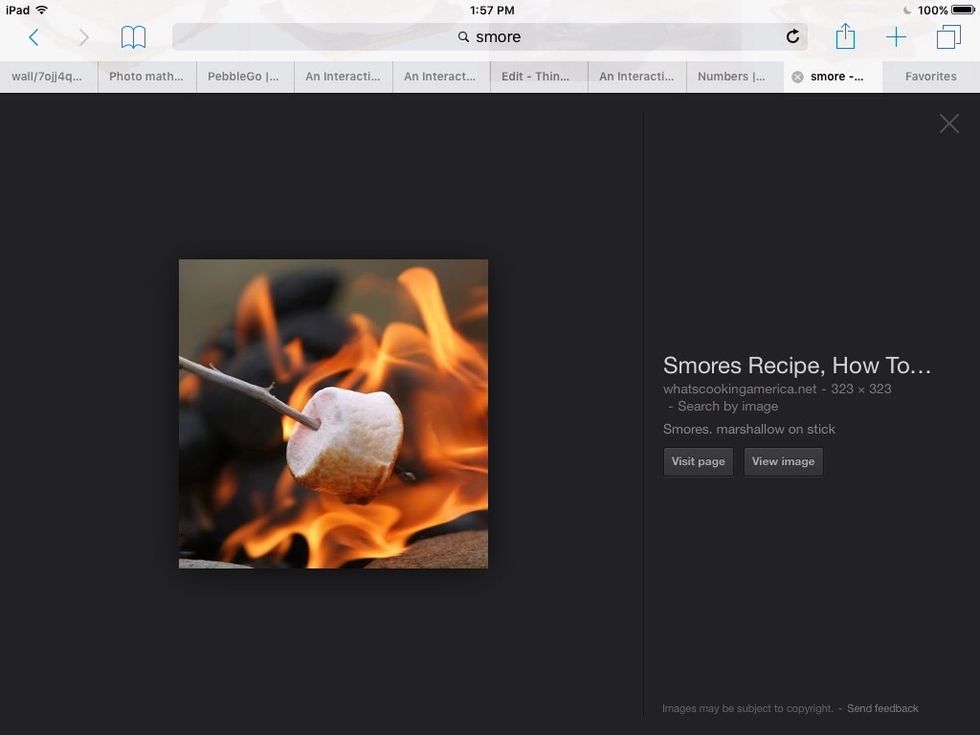Switch to the Favorites tab

(930, 75)
